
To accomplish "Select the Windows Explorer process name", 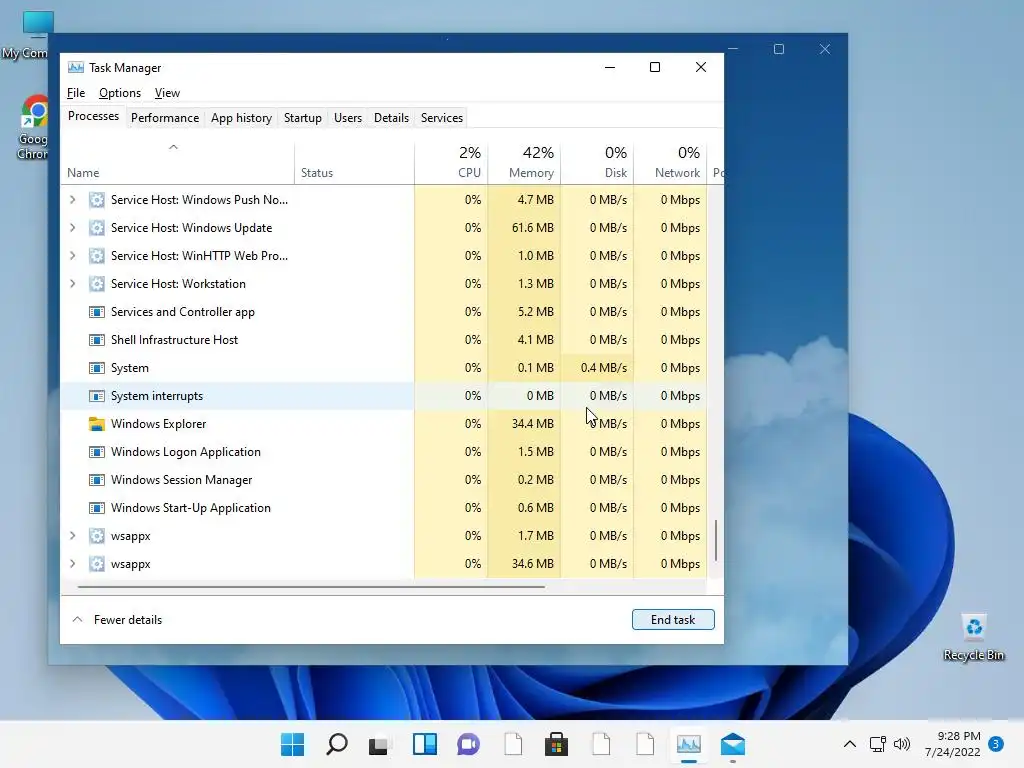I will [158, 424].
